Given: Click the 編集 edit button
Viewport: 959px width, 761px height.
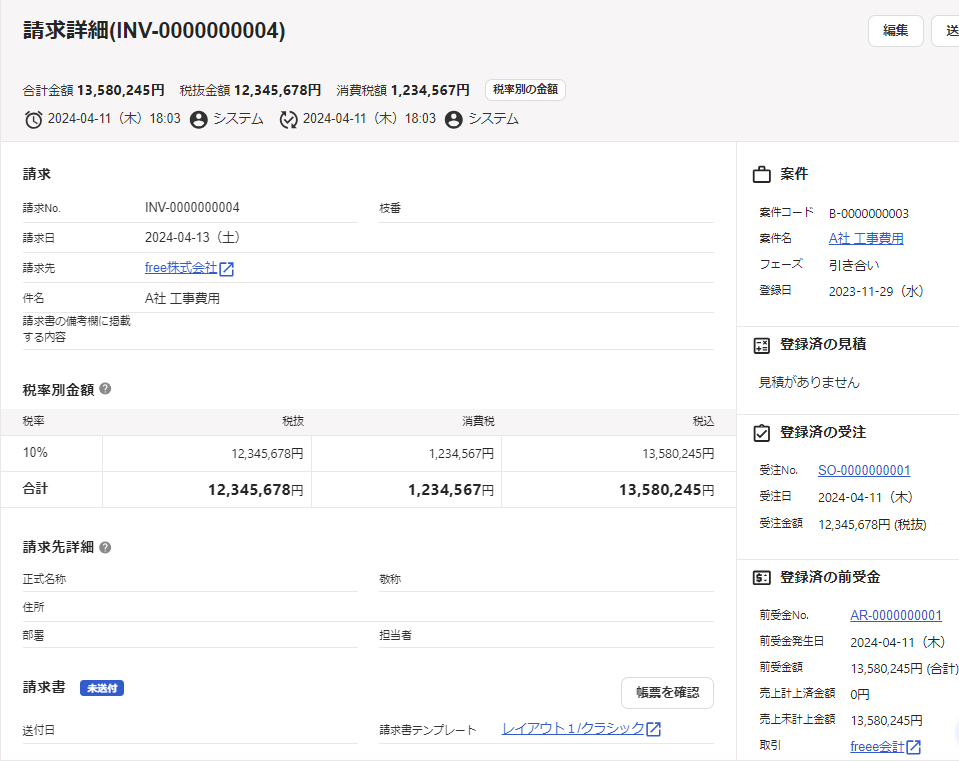Looking at the screenshot, I should click(895, 31).
